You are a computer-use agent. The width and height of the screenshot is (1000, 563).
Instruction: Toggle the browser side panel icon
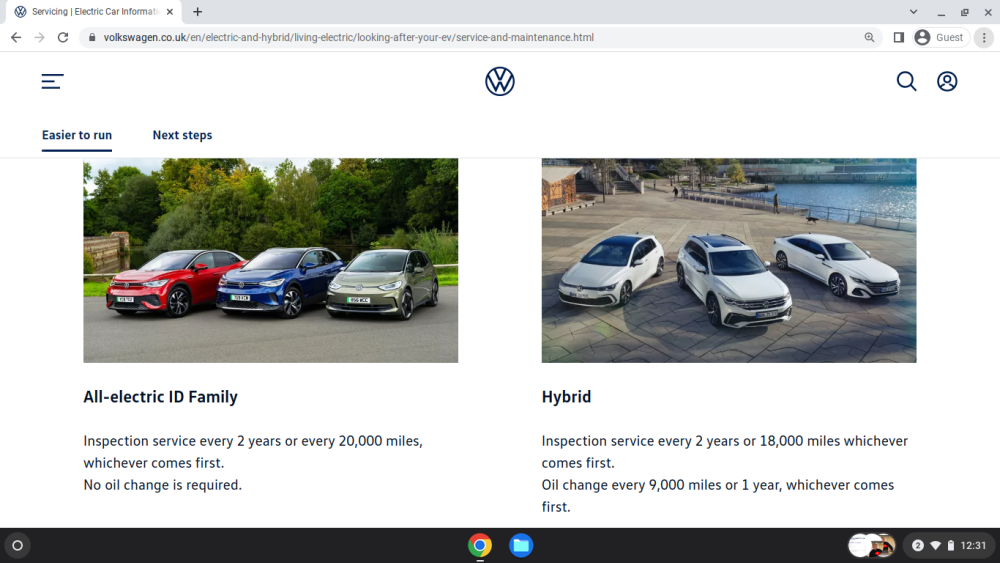click(x=899, y=38)
